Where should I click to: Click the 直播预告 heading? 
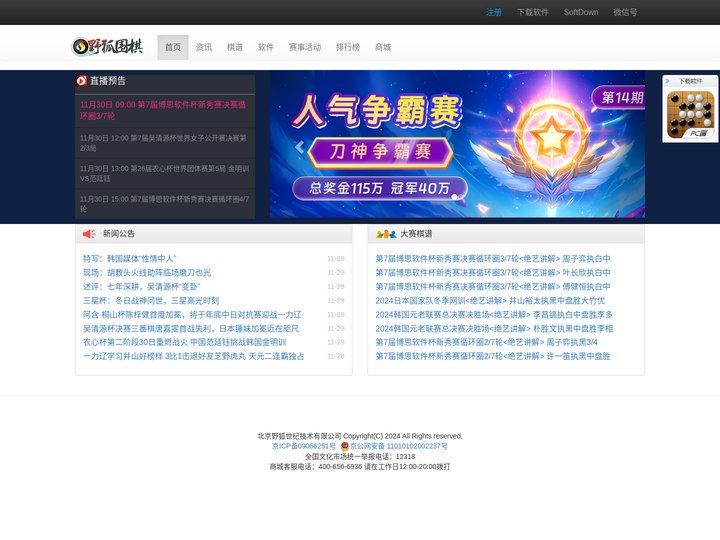pyautogui.click(x=107, y=81)
